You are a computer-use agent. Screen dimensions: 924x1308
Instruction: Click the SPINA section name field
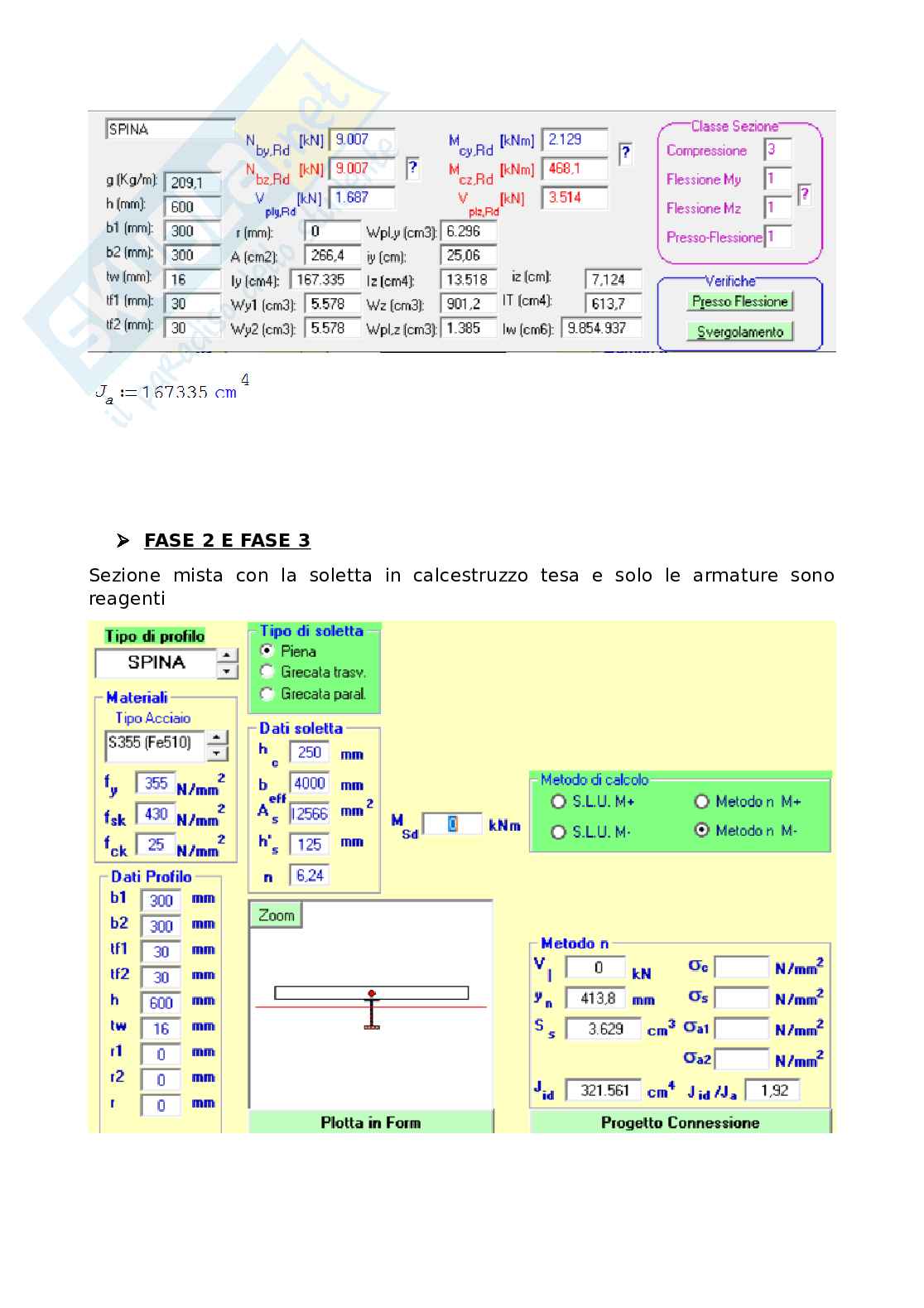[x=170, y=129]
